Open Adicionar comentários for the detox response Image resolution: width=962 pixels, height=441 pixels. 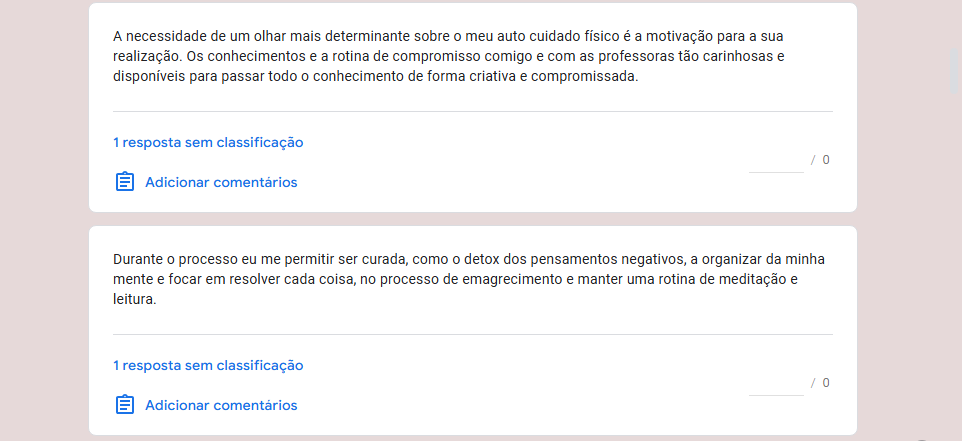[x=221, y=405]
